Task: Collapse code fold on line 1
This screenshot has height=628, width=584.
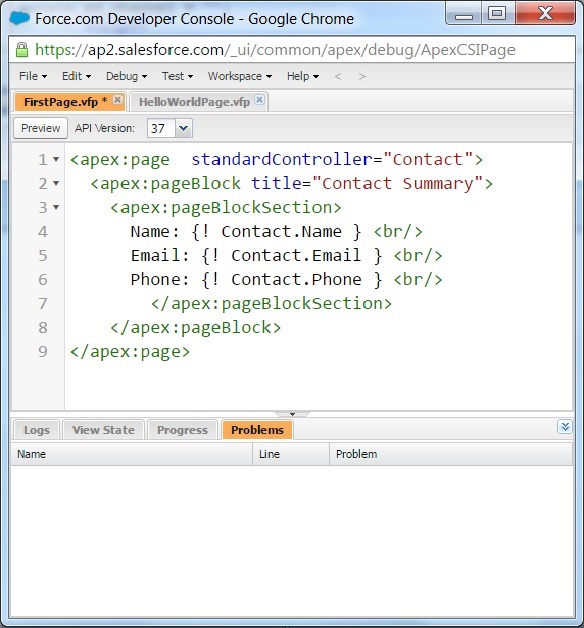Action: tap(56, 159)
